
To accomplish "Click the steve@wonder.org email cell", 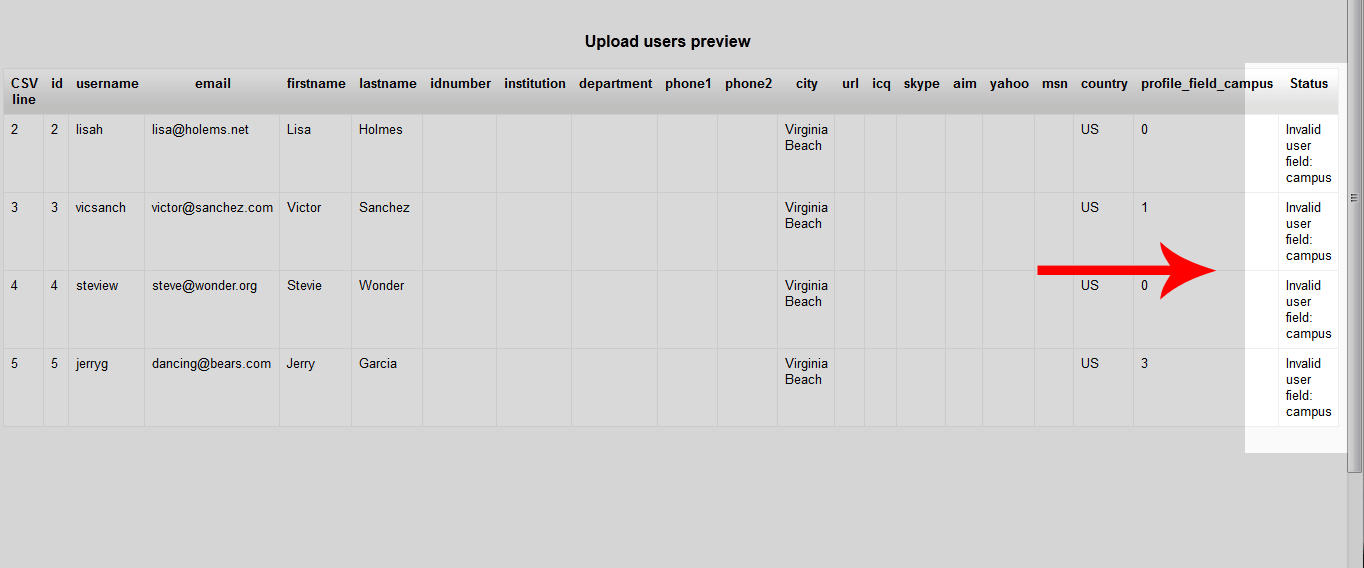I will pyautogui.click(x=204, y=286).
